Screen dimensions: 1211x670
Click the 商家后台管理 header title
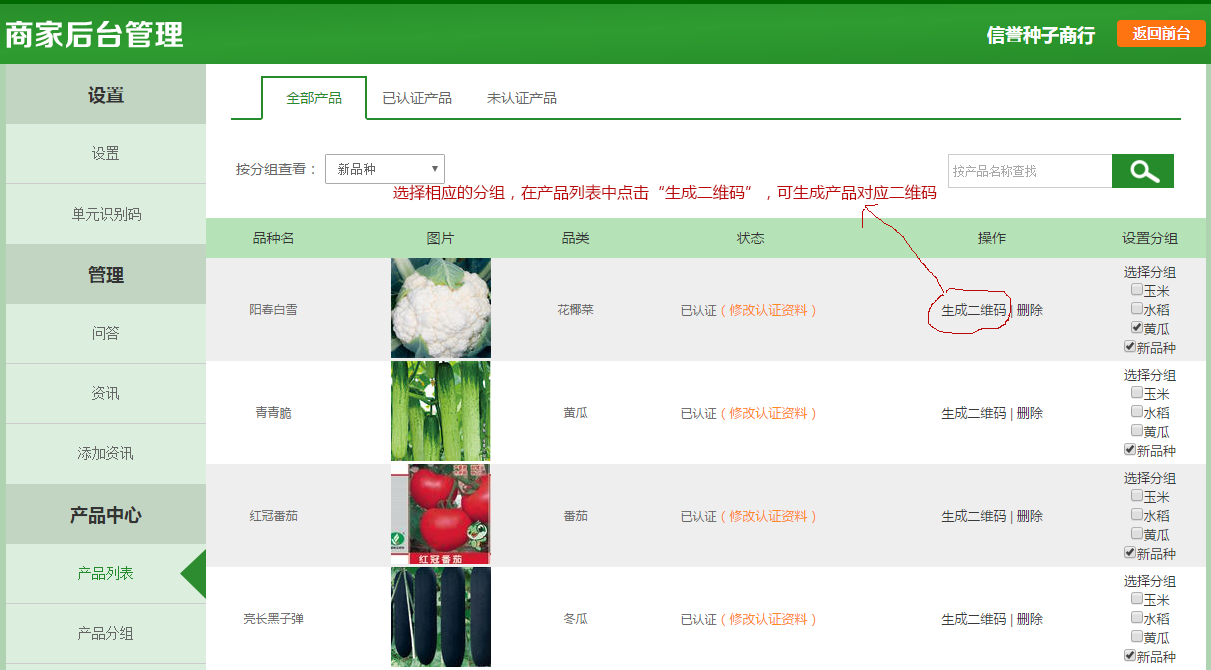click(94, 35)
